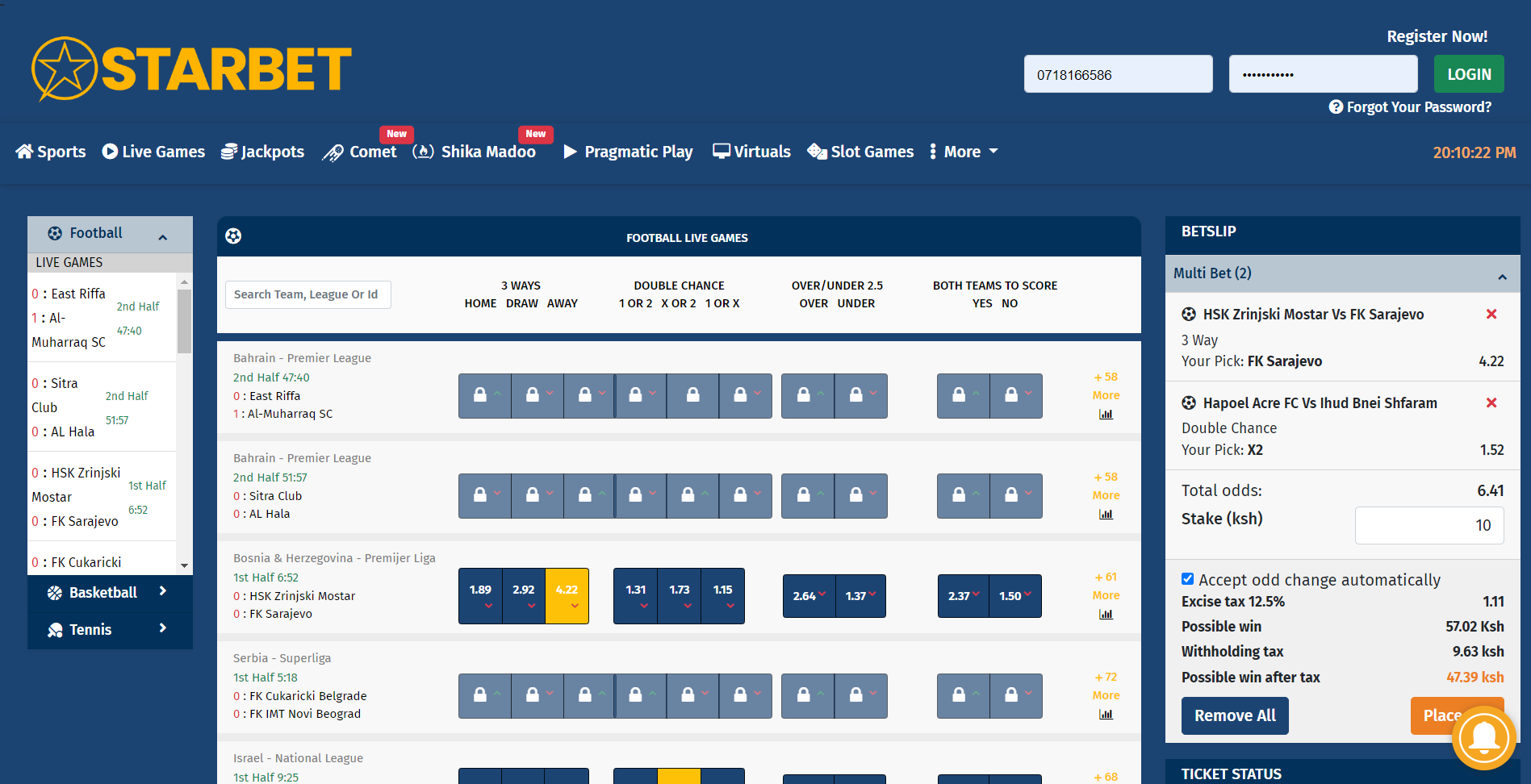Click the Football icon in the sidebar

(x=54, y=233)
